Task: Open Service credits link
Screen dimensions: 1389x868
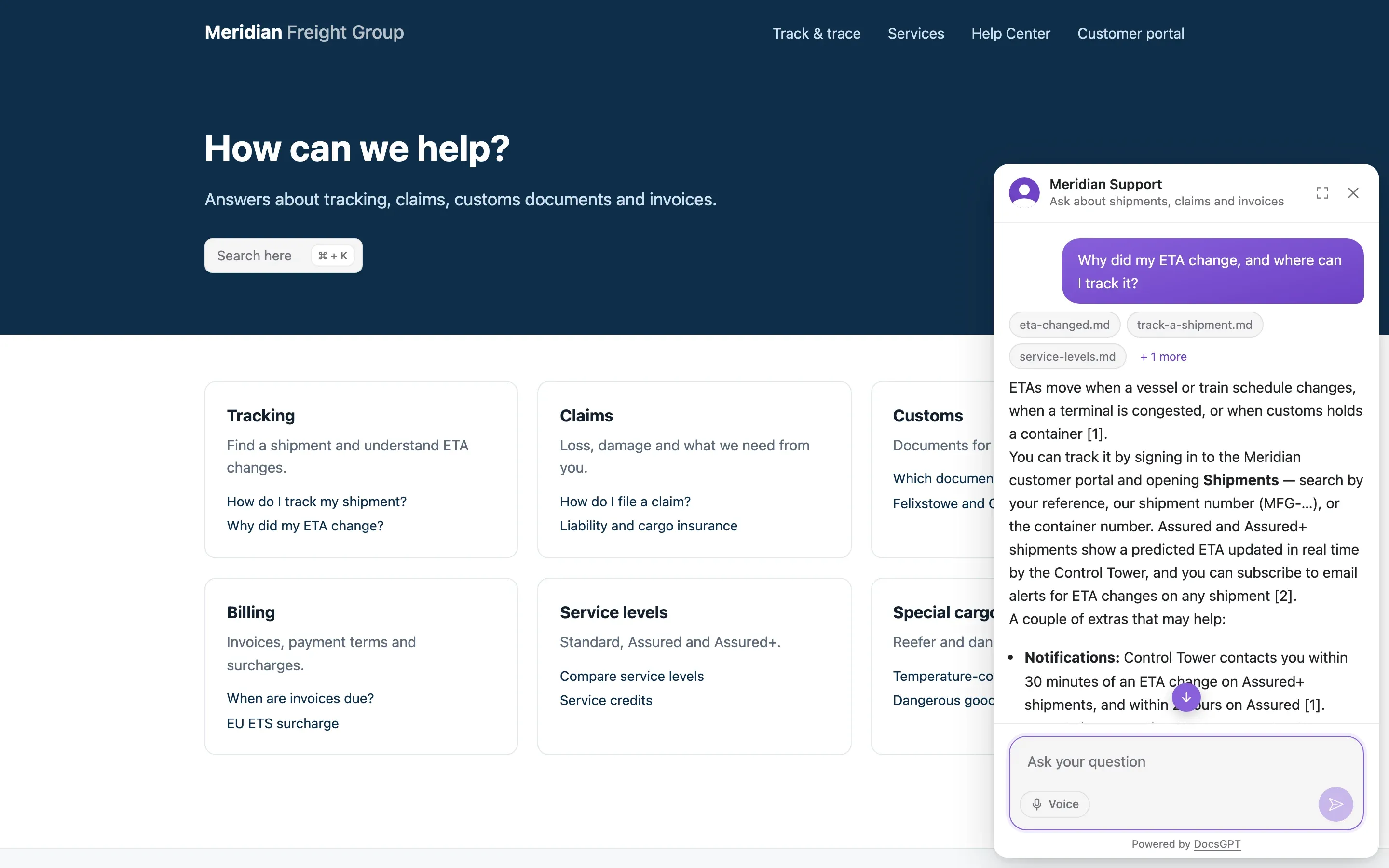Action: point(606,700)
